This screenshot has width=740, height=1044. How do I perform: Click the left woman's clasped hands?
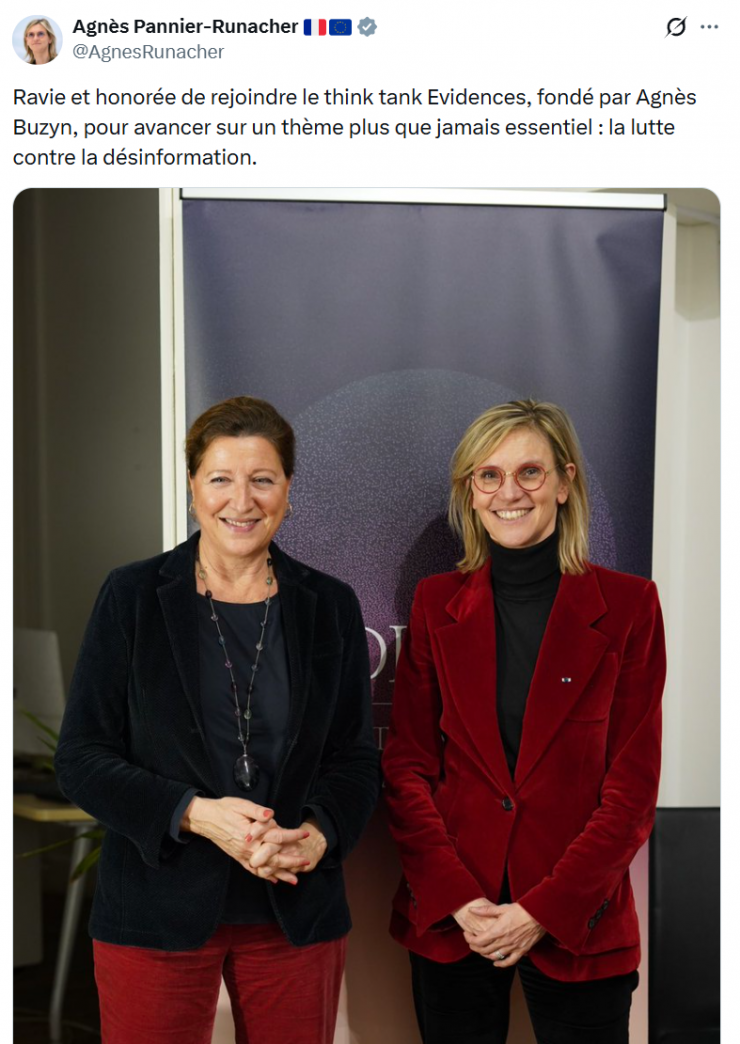click(256, 839)
